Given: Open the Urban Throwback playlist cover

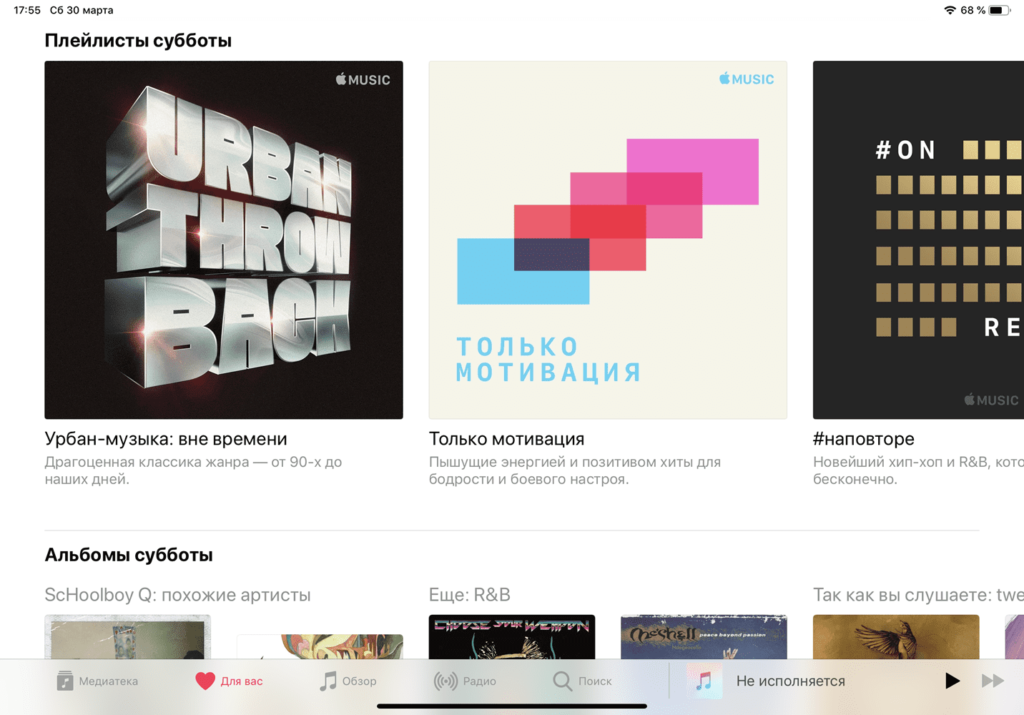Looking at the screenshot, I should click(224, 240).
